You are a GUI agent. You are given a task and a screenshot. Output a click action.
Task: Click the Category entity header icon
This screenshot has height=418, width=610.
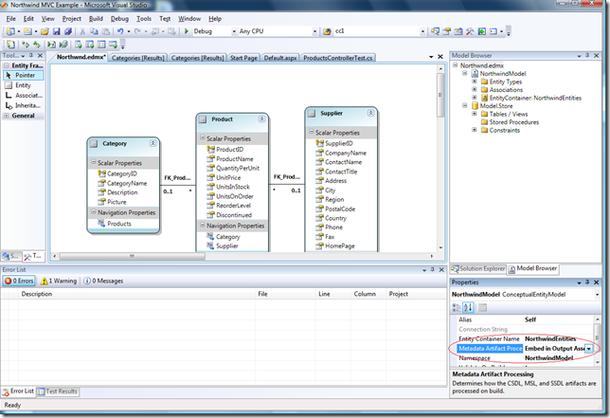point(95,144)
